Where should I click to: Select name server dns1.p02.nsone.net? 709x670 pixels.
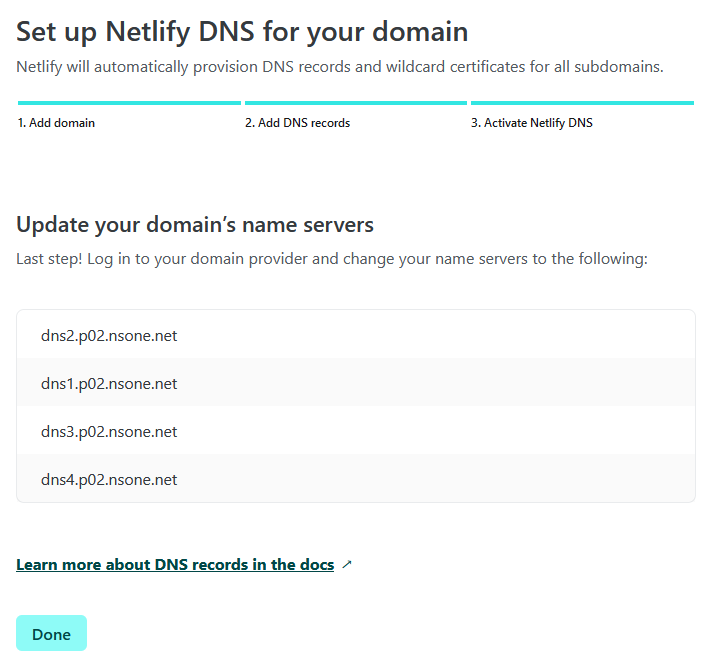click(356, 382)
